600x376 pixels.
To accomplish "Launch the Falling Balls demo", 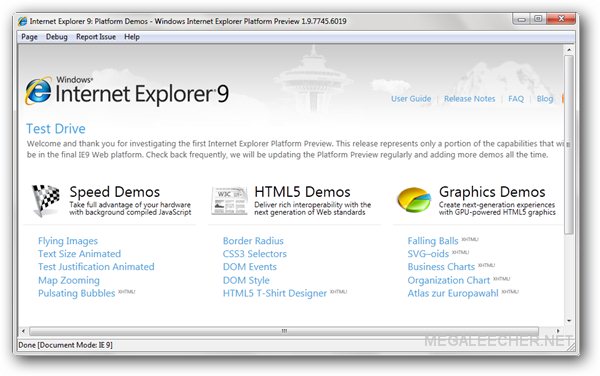I will click(433, 241).
